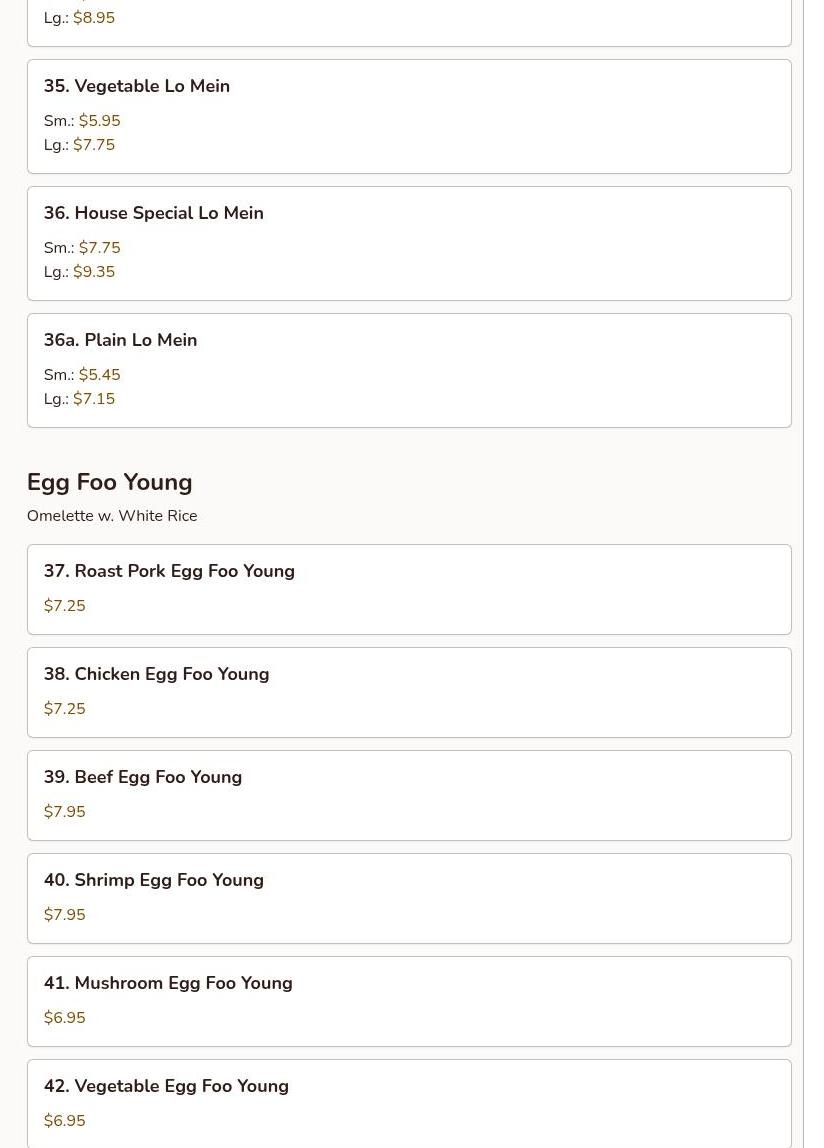This screenshot has width=824, height=1148.
Task: Click the Egg Foo Young section heading
Action: pos(110,482)
